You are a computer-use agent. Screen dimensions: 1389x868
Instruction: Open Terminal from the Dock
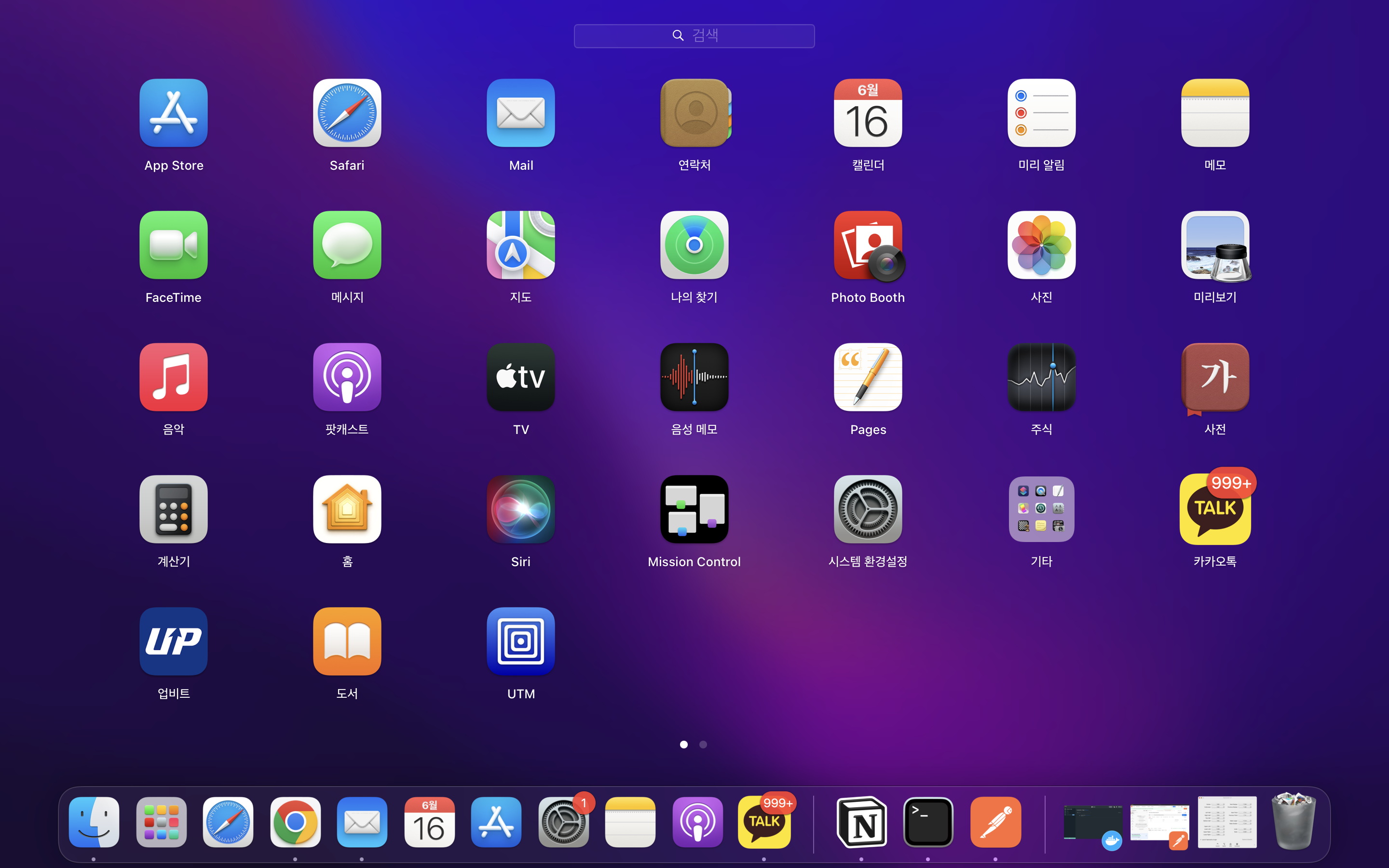coord(928,822)
